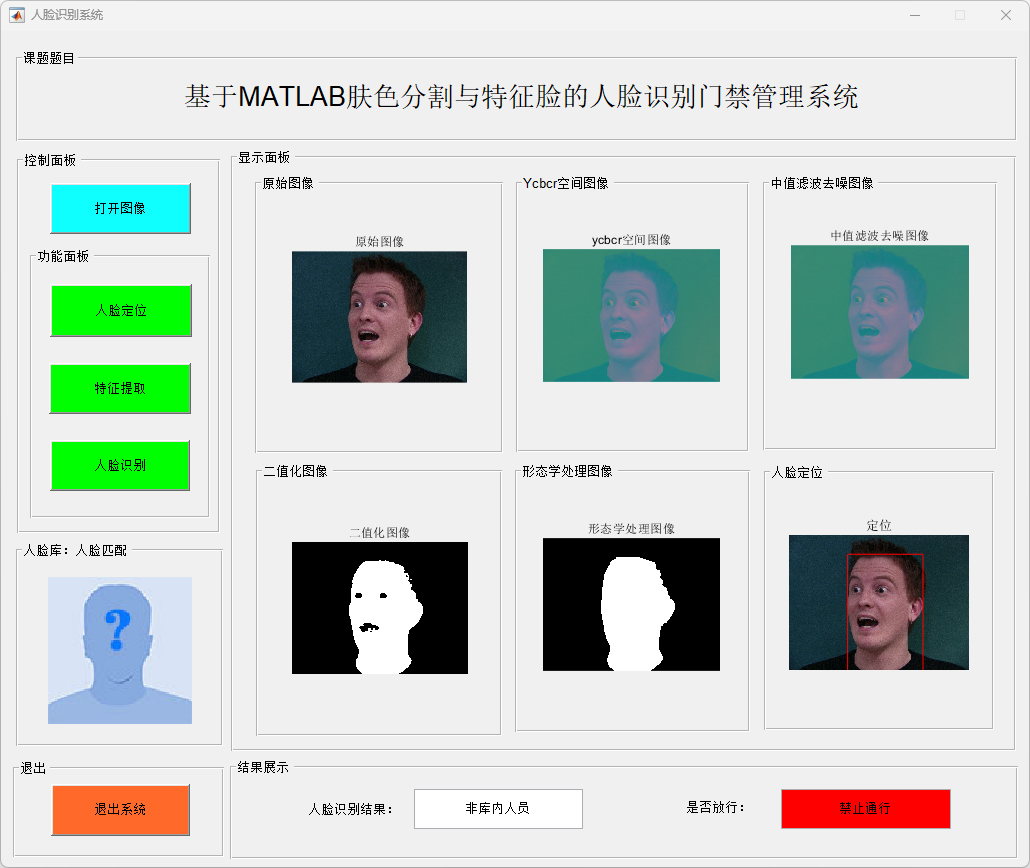Click the 课题题目 panel title
The height and width of the screenshot is (868, 1030).
point(49,58)
